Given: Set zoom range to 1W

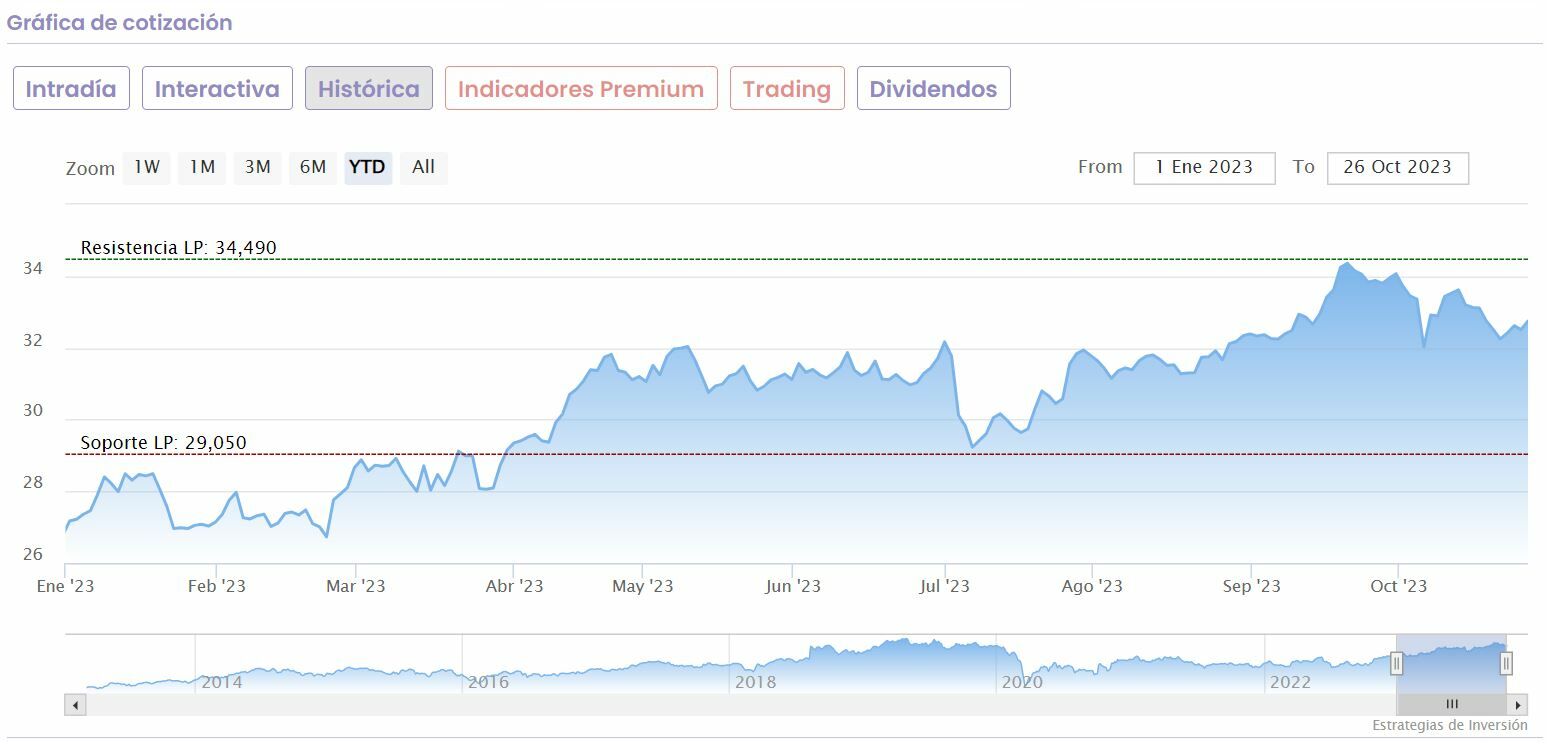Looking at the screenshot, I should (147, 168).
